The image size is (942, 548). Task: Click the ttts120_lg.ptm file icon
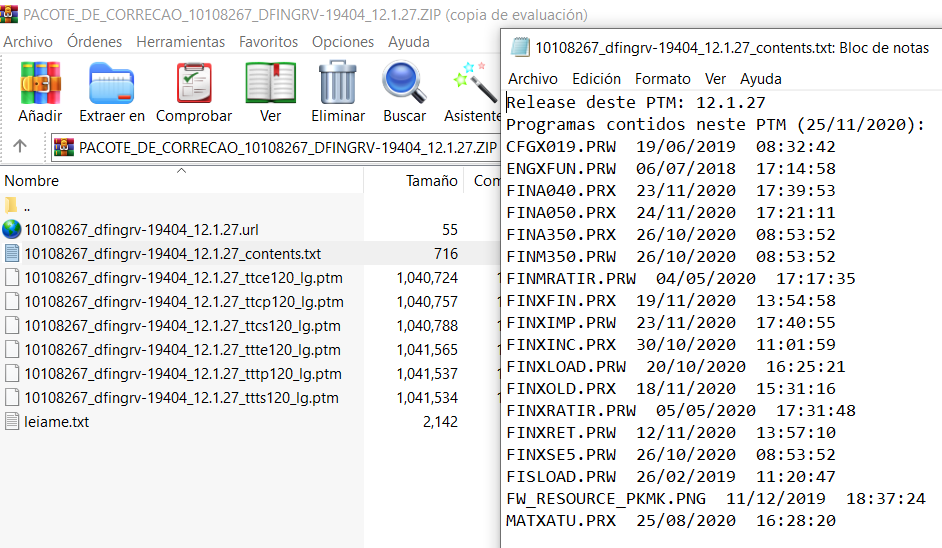(11, 397)
